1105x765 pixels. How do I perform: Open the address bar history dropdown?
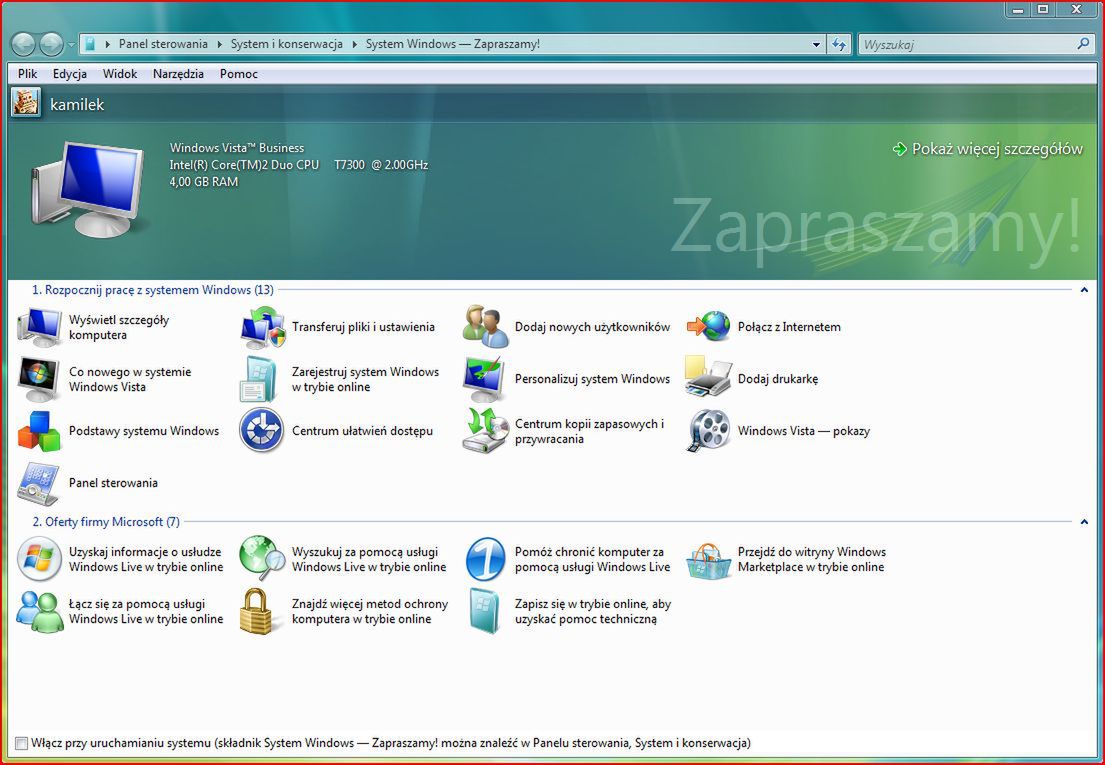point(816,44)
